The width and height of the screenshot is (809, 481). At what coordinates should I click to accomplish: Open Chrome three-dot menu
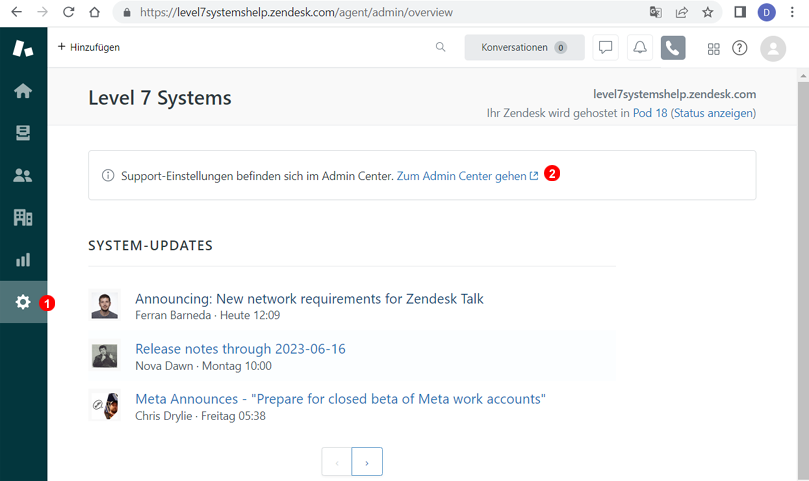(792, 12)
